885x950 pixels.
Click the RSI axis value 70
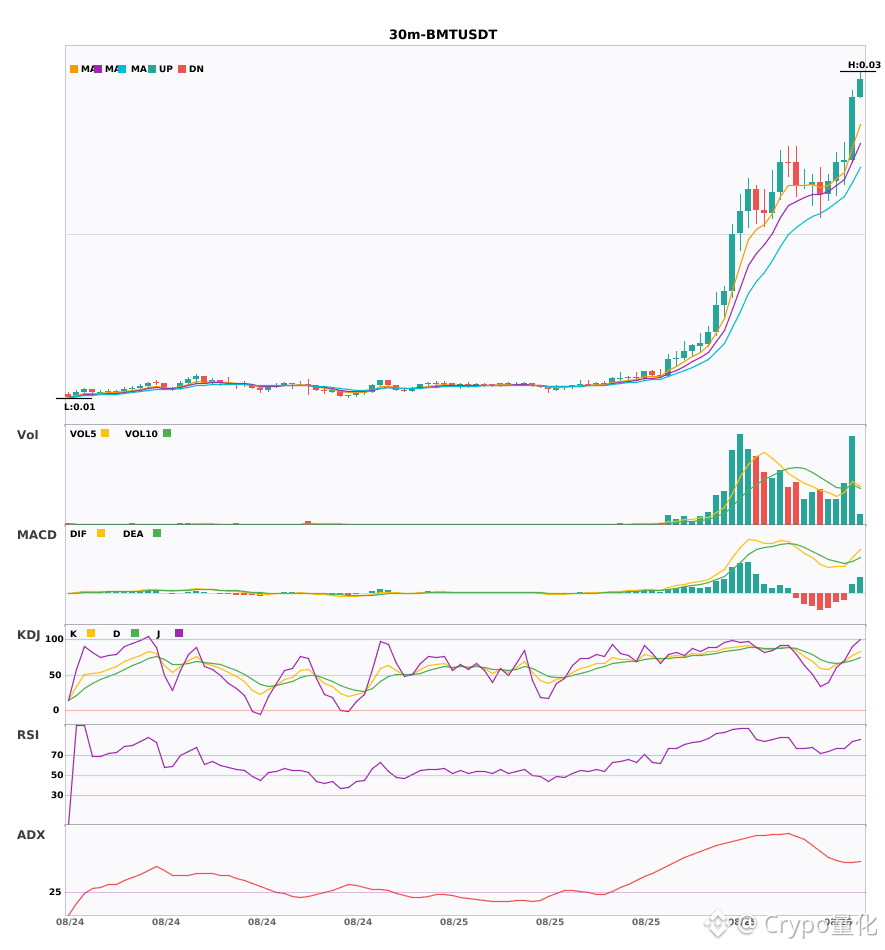pyautogui.click(x=58, y=755)
